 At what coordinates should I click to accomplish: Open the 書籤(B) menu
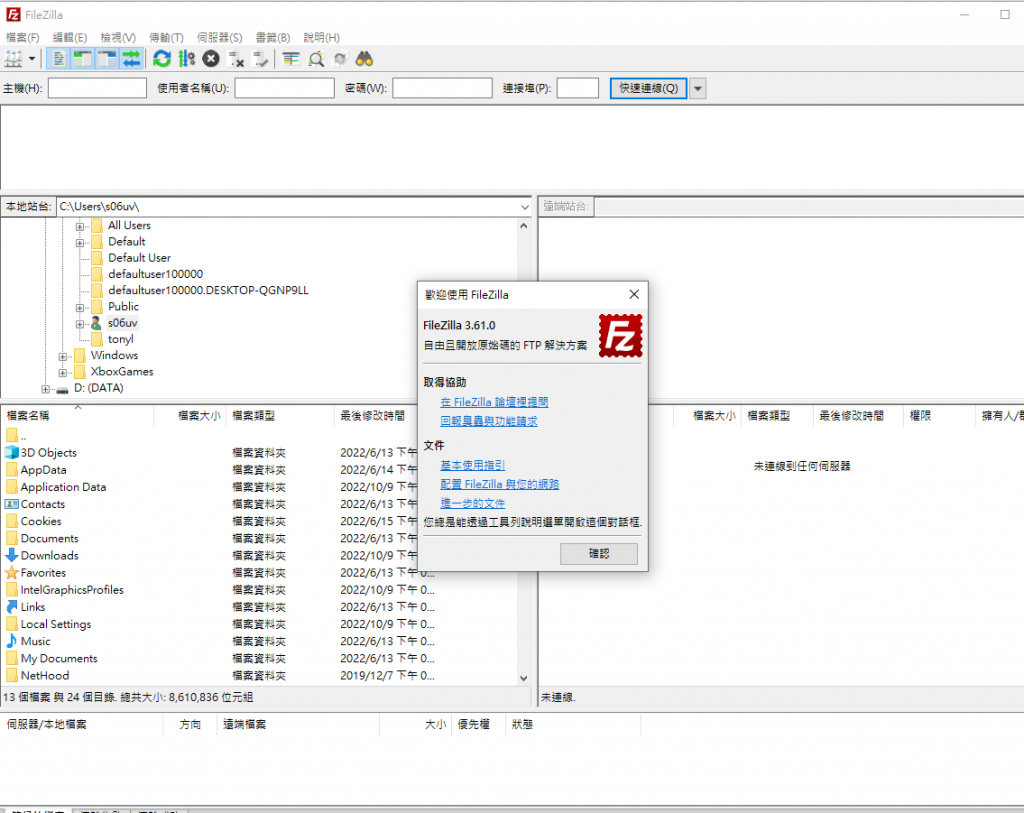272,38
